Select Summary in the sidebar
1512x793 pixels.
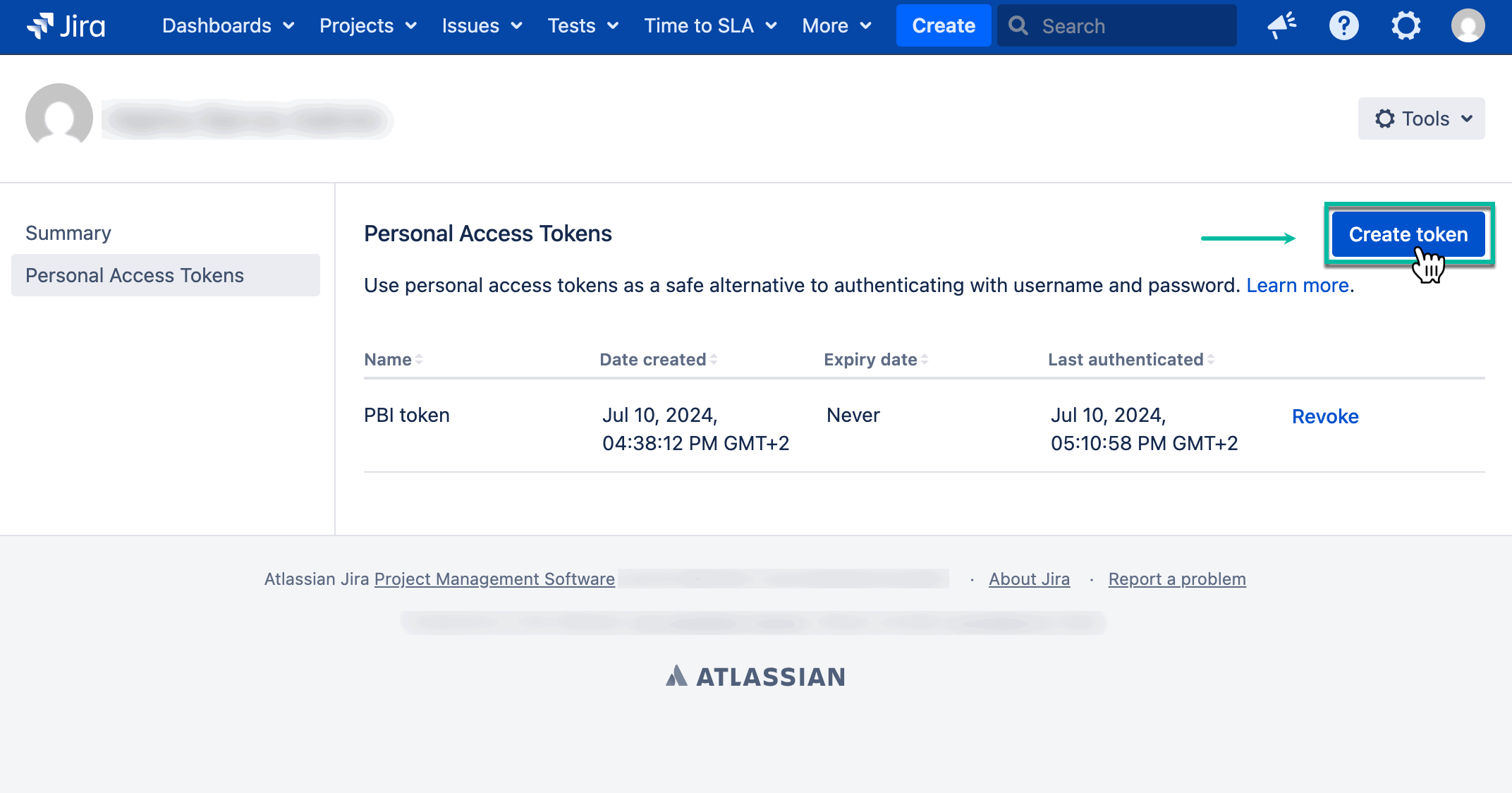click(68, 234)
